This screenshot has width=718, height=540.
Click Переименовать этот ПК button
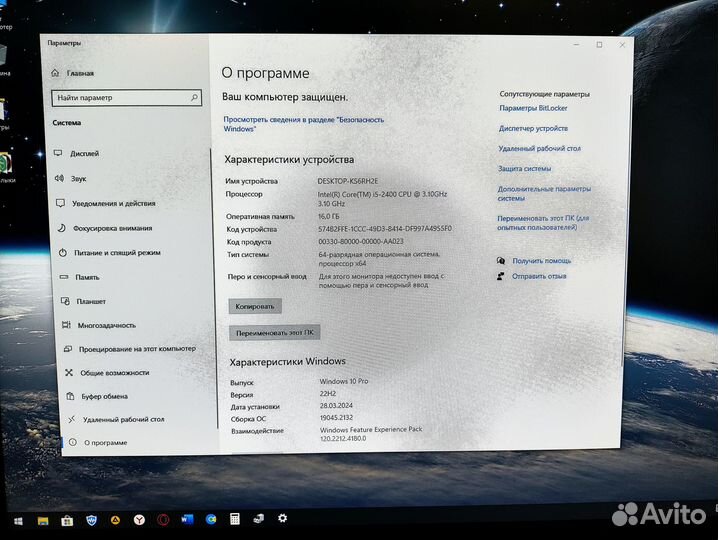[275, 333]
